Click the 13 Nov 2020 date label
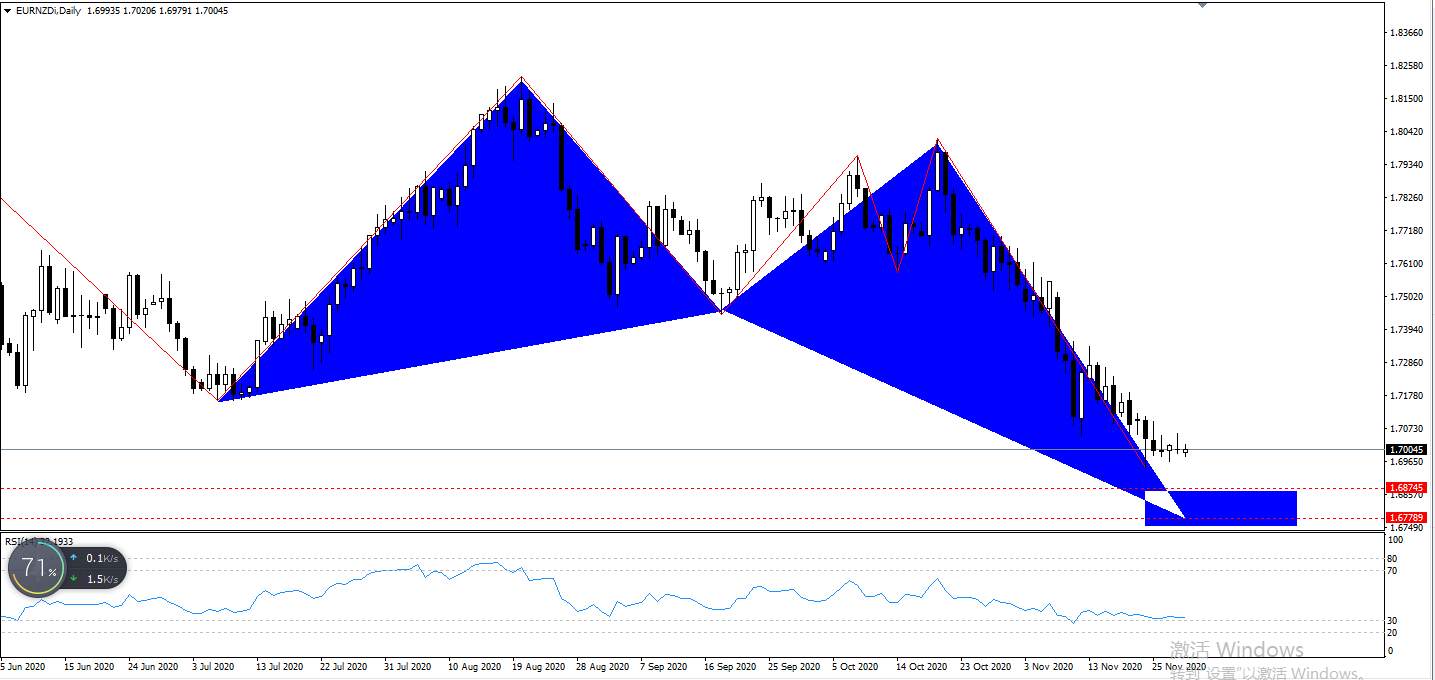Screen dimensions: 1435x680 (1115, 666)
